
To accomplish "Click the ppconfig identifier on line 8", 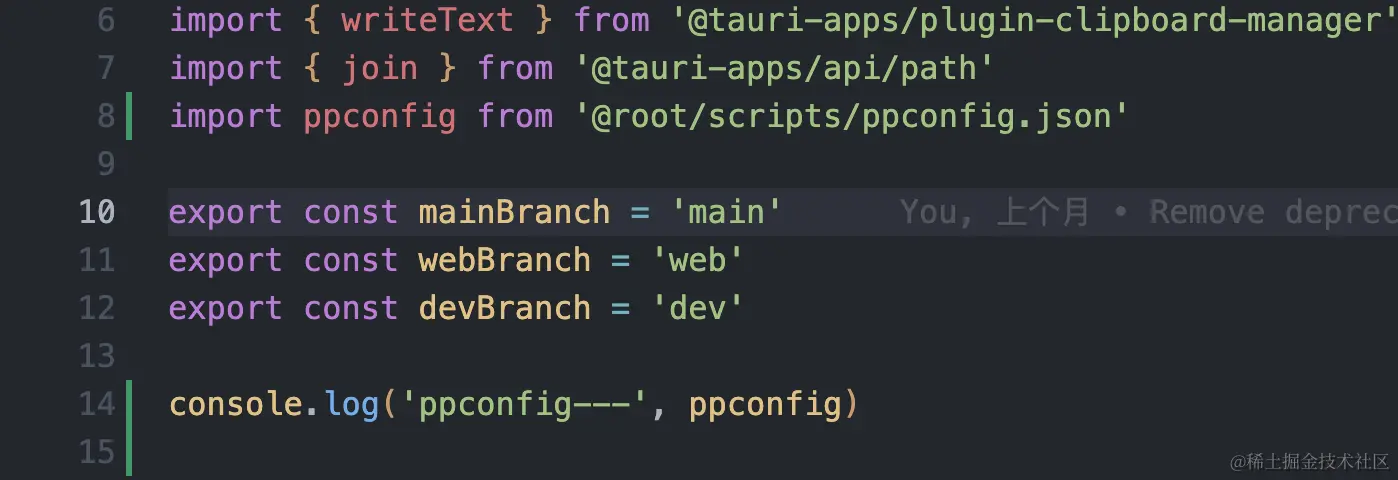I will tap(380, 116).
